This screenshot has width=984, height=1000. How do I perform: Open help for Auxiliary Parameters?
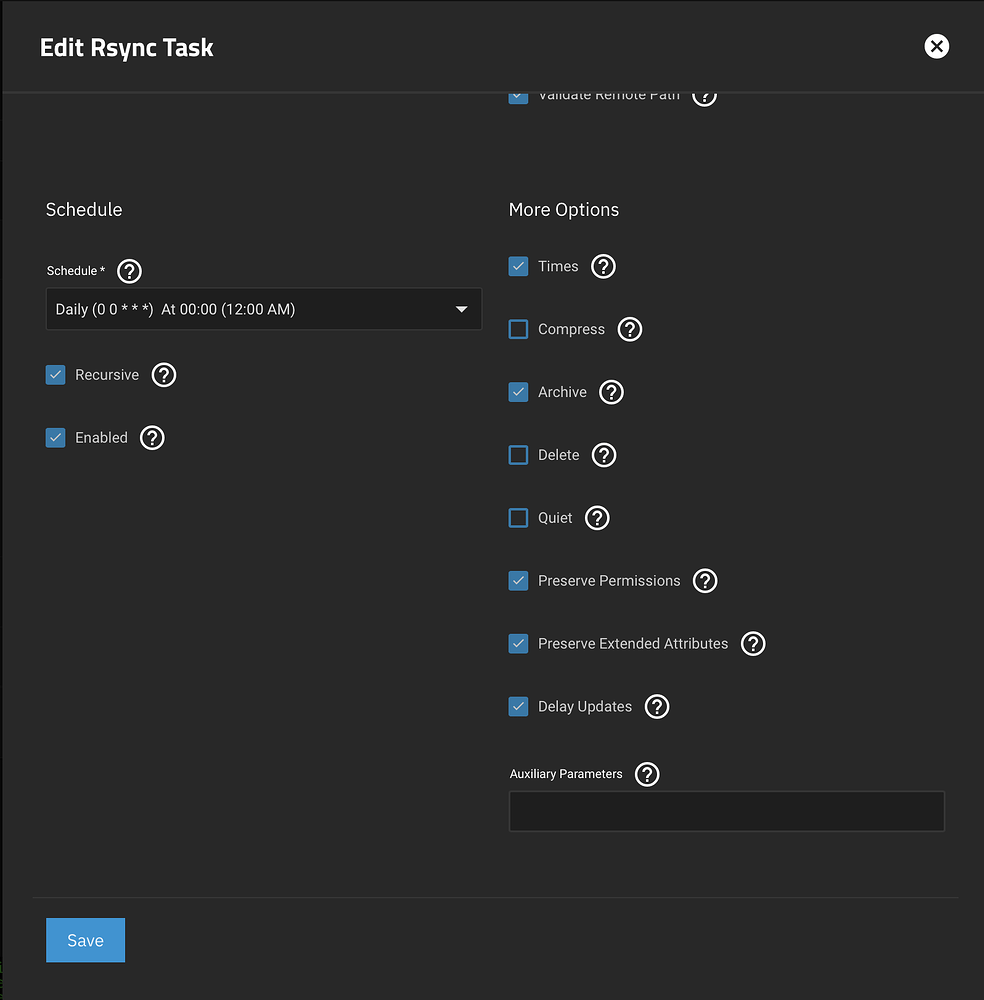coord(647,774)
